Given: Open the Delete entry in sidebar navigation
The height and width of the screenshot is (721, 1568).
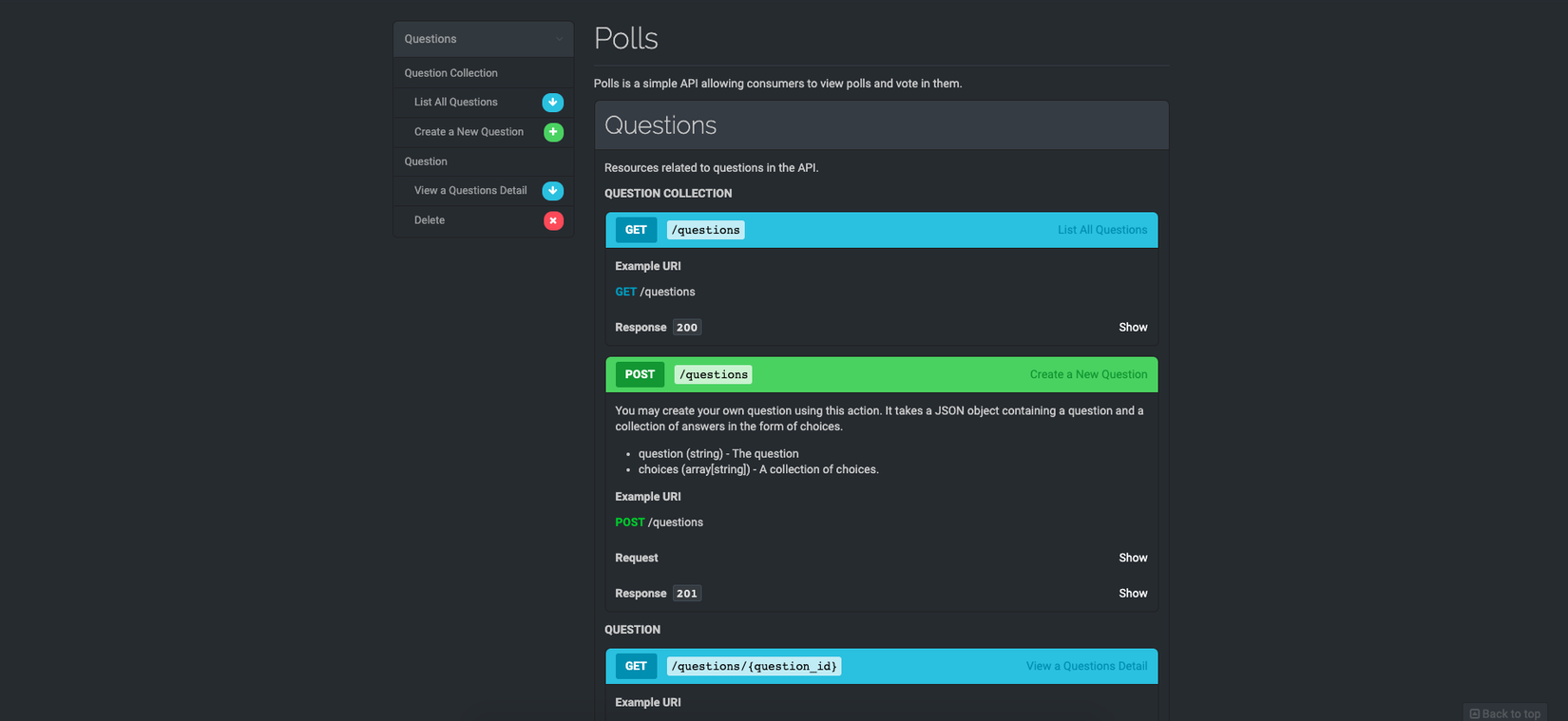Looking at the screenshot, I should tap(430, 220).
